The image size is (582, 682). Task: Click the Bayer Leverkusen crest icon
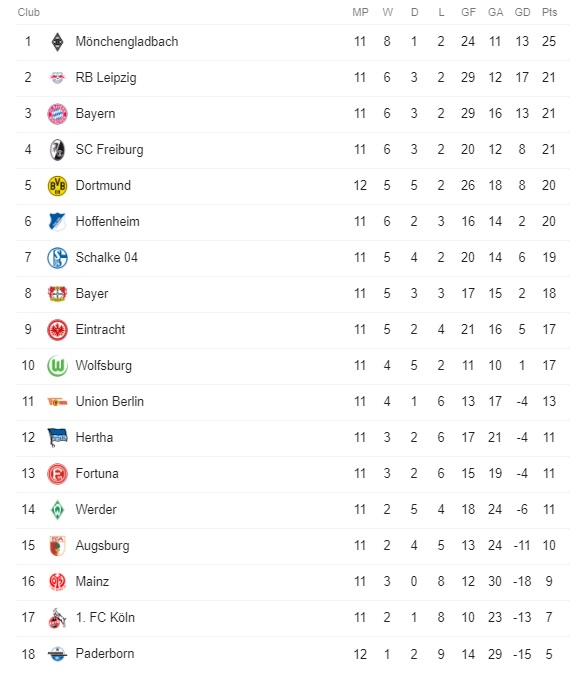pyautogui.click(x=57, y=294)
